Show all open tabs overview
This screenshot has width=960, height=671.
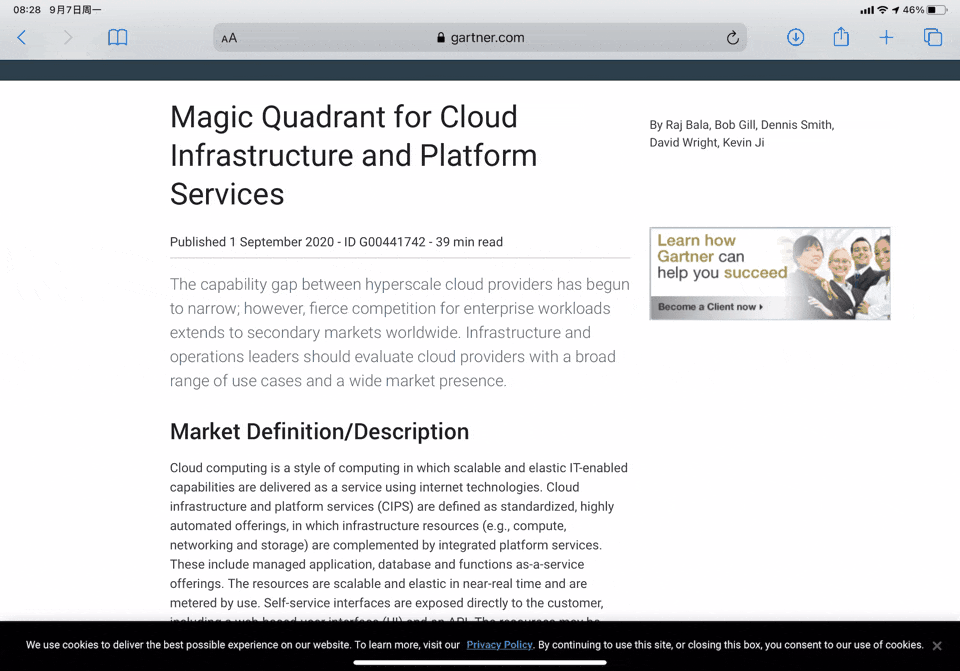pos(932,37)
